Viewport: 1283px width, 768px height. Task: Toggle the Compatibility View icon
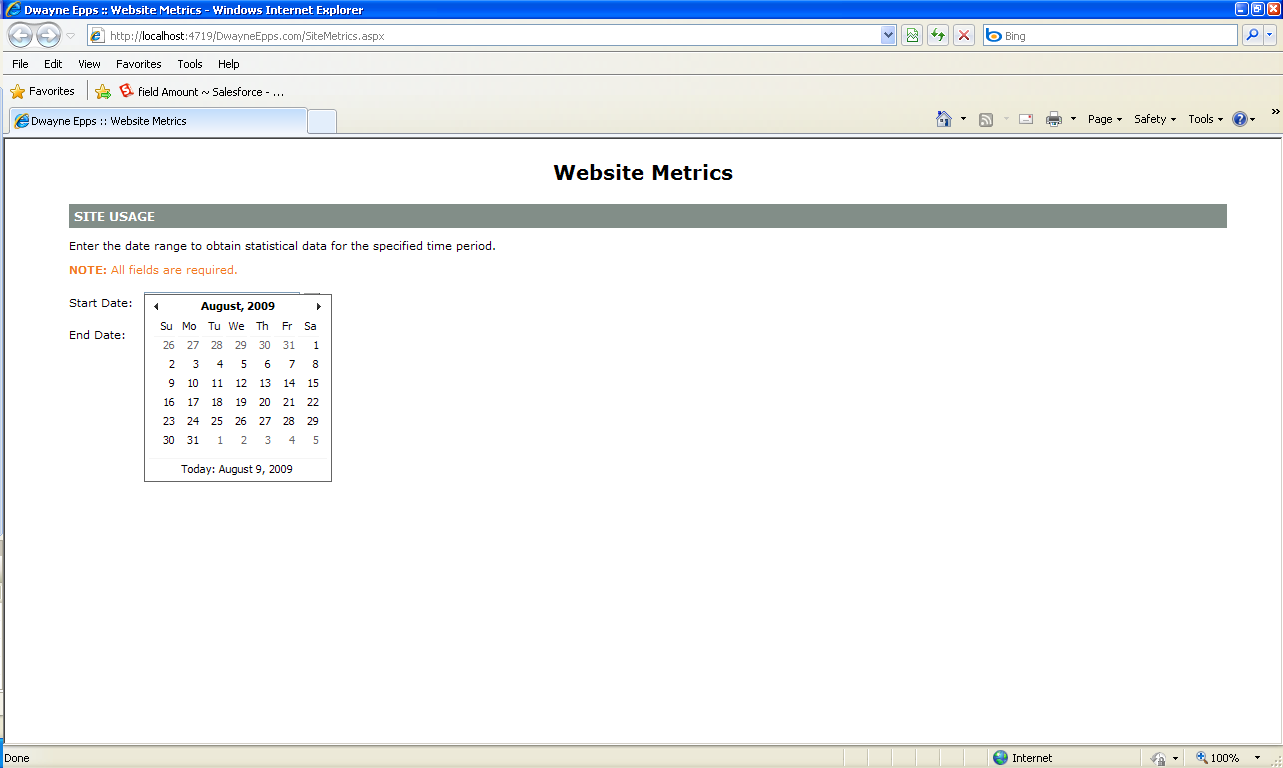pyautogui.click(x=912, y=36)
